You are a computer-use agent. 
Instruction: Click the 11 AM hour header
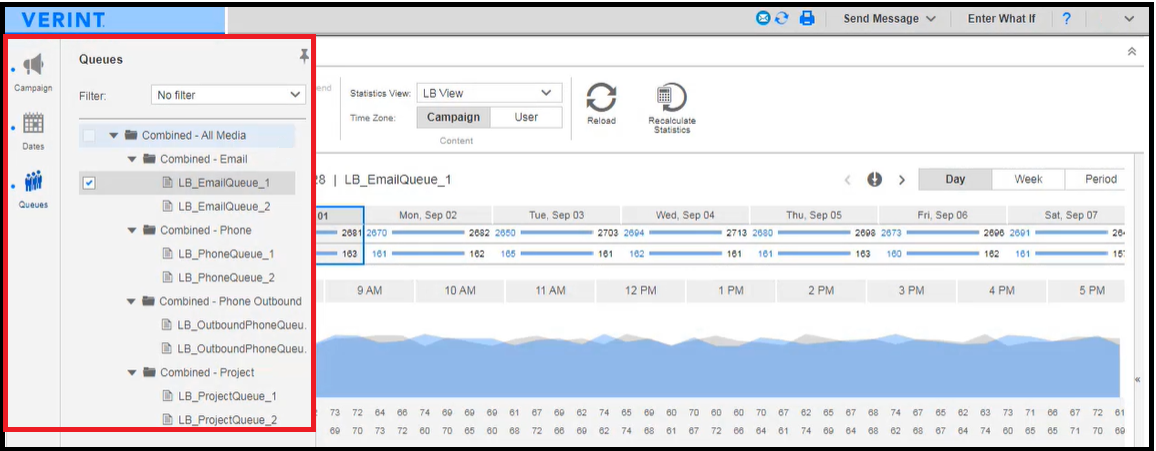(550, 291)
